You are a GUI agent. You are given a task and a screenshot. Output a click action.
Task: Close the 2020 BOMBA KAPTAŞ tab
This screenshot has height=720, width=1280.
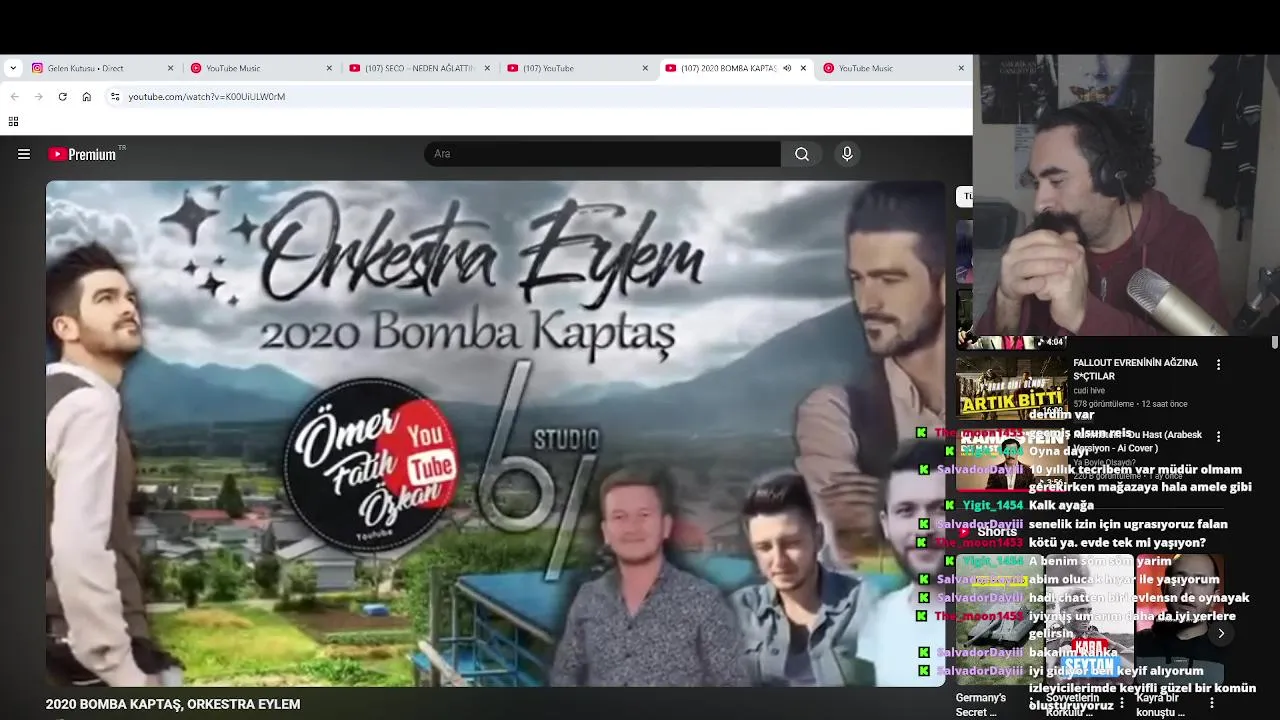[x=803, y=68]
